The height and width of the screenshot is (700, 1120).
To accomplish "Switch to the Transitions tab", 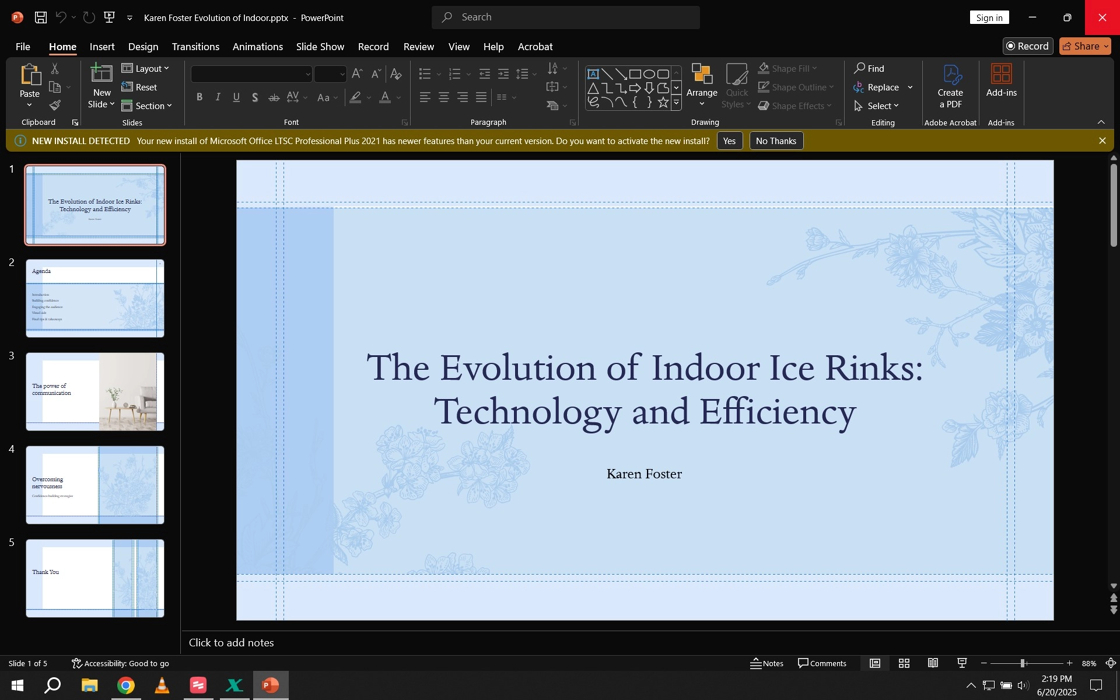I will (195, 46).
